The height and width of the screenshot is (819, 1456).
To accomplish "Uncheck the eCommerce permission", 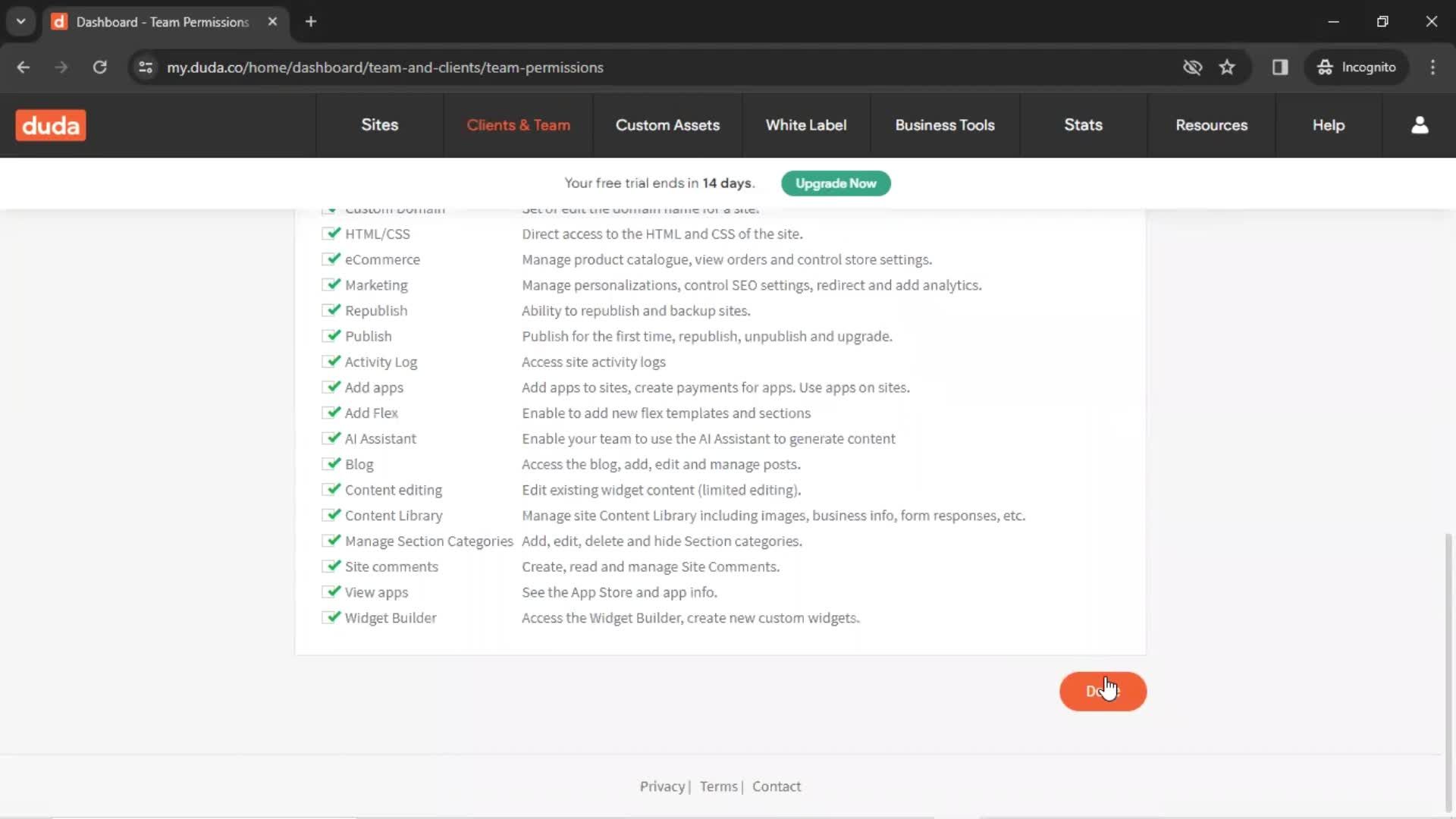I will pyautogui.click(x=331, y=259).
